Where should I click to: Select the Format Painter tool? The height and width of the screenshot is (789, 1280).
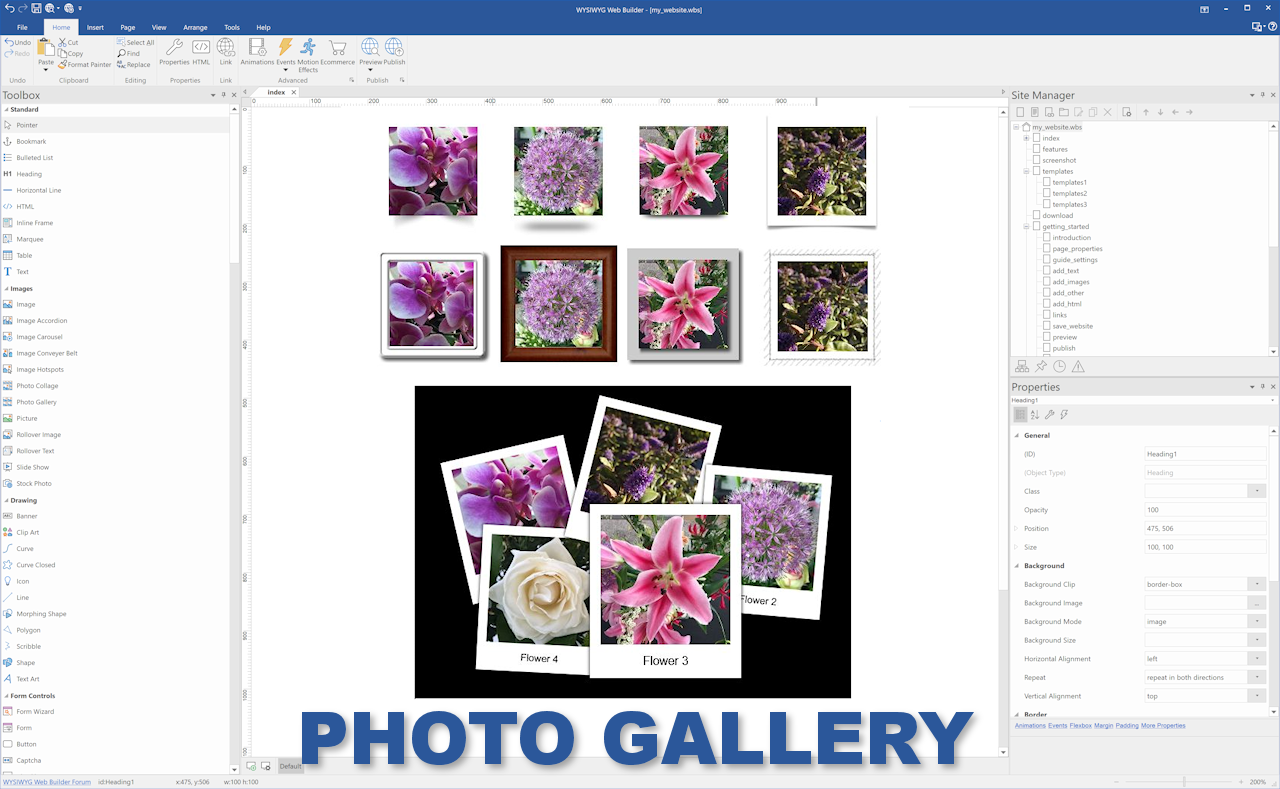84,65
